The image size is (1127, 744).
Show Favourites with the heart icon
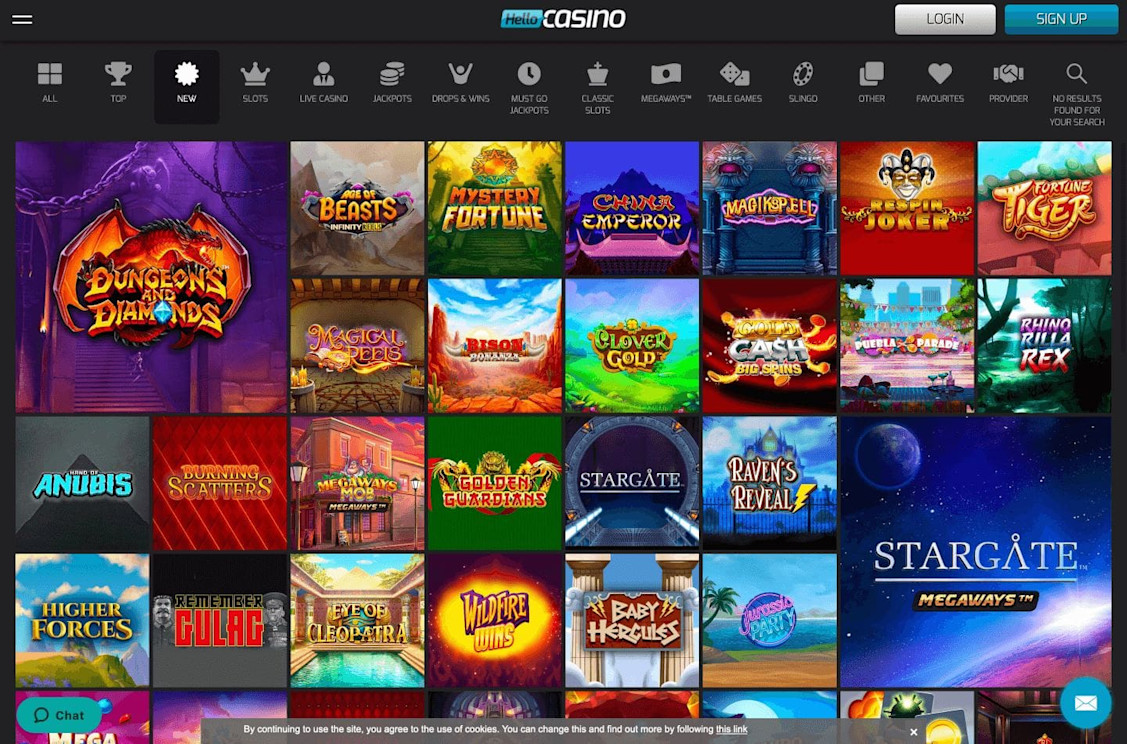(939, 73)
